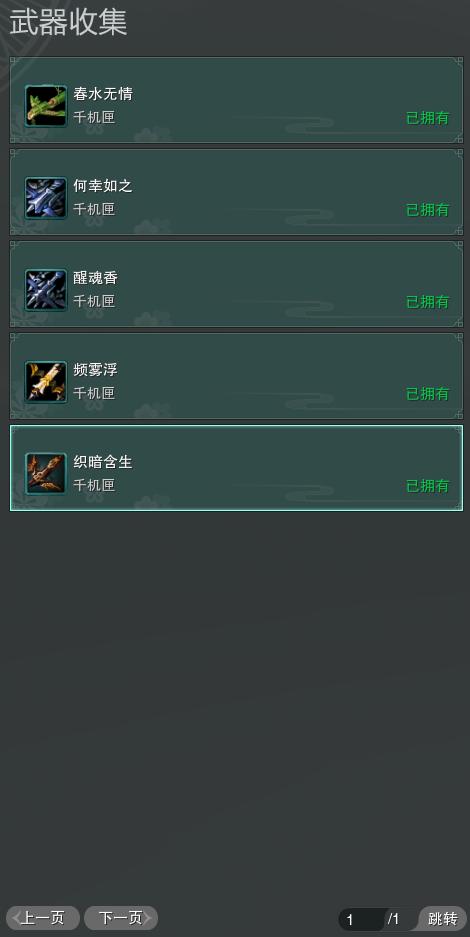Pick the 频雾浮 weapon row
Viewport: 470px width, 937px height.
[236, 376]
